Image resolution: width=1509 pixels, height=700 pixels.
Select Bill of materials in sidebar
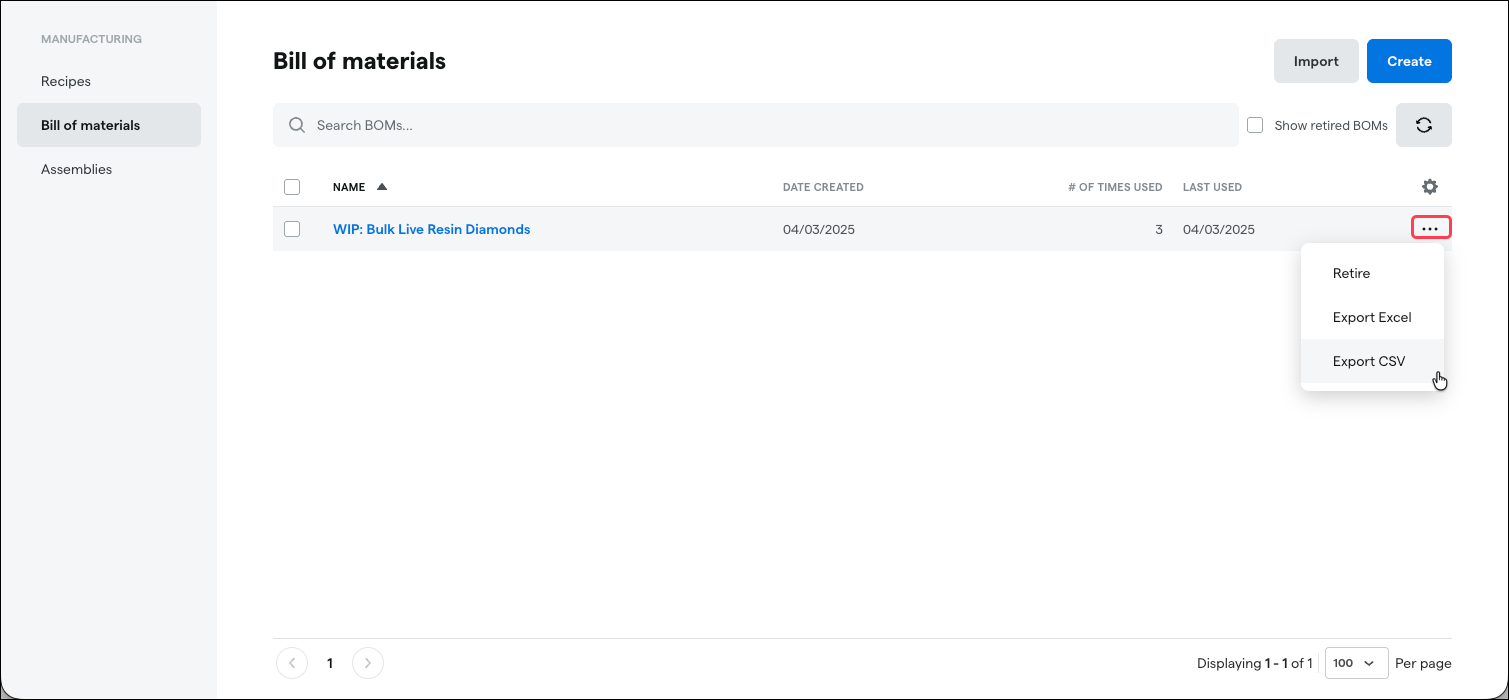coord(109,125)
